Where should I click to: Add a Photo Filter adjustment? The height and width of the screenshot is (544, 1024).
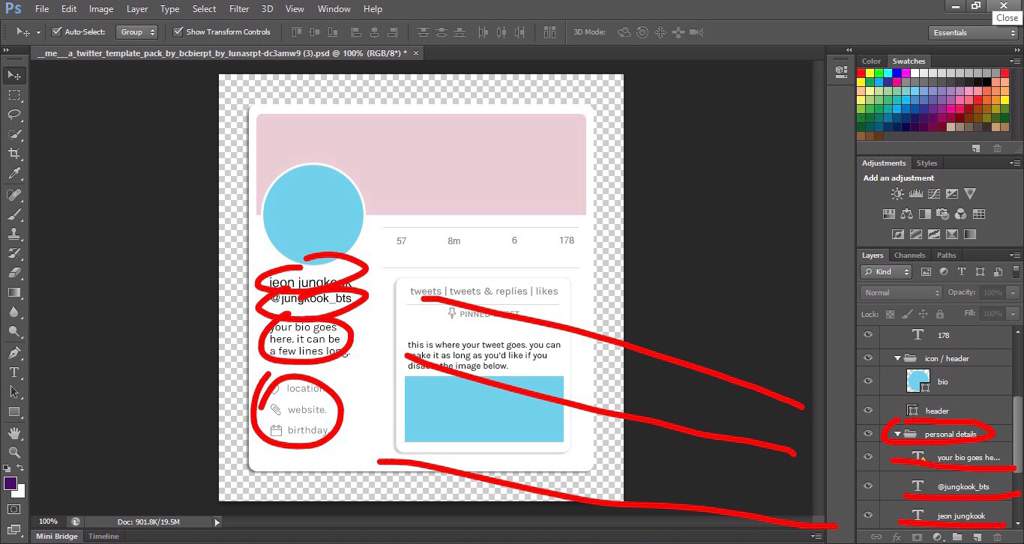click(942, 214)
